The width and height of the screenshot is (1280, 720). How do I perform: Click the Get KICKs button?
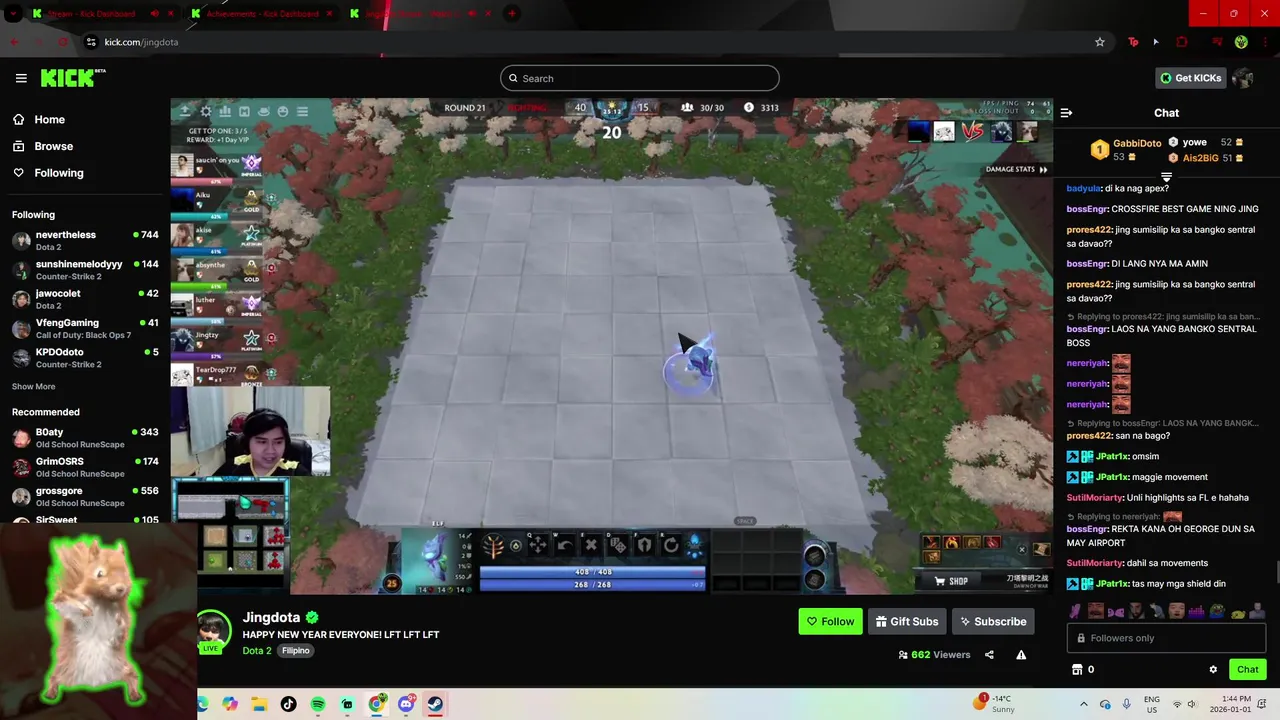click(x=1190, y=78)
